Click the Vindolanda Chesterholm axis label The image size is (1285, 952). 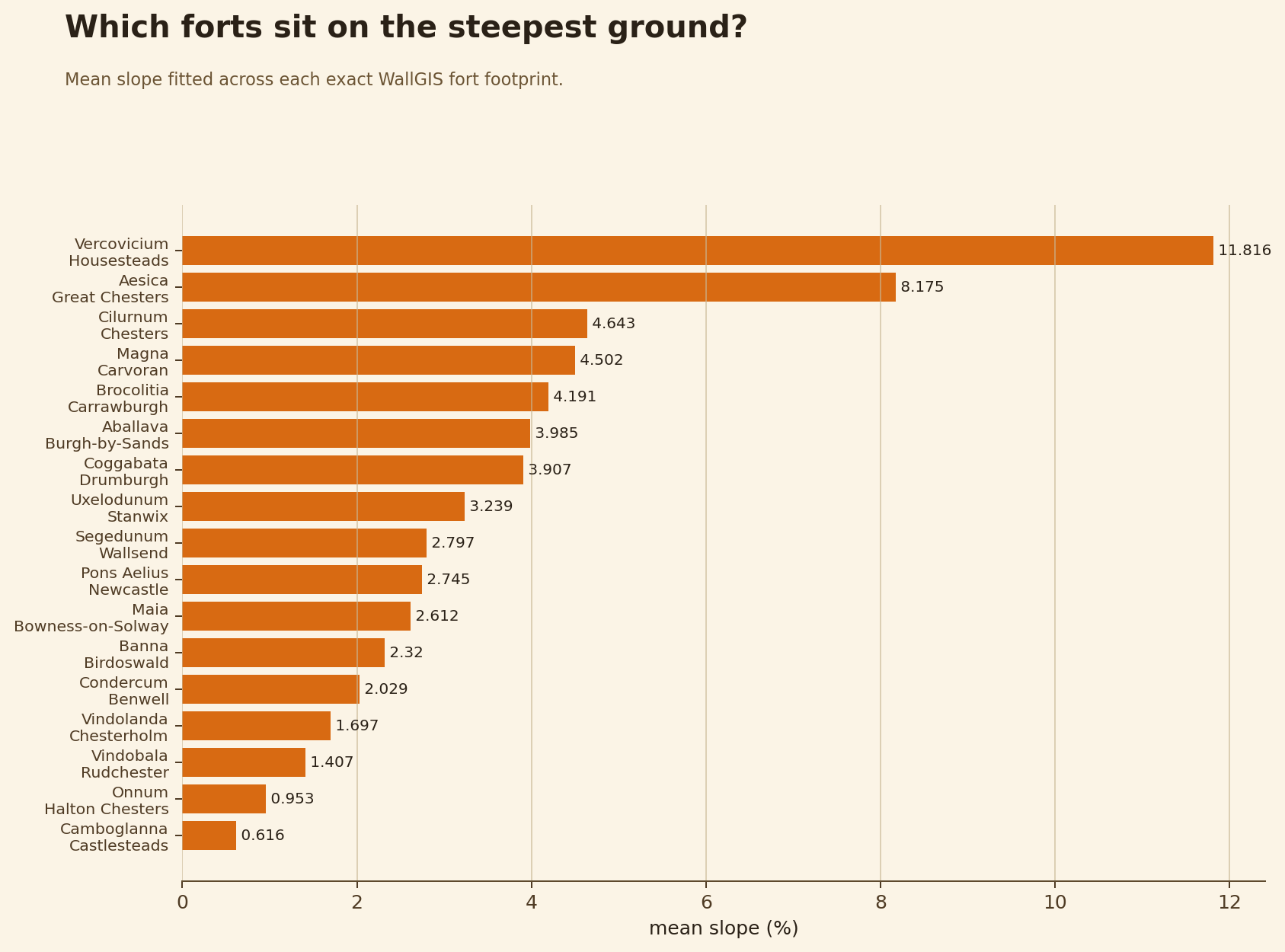119,727
